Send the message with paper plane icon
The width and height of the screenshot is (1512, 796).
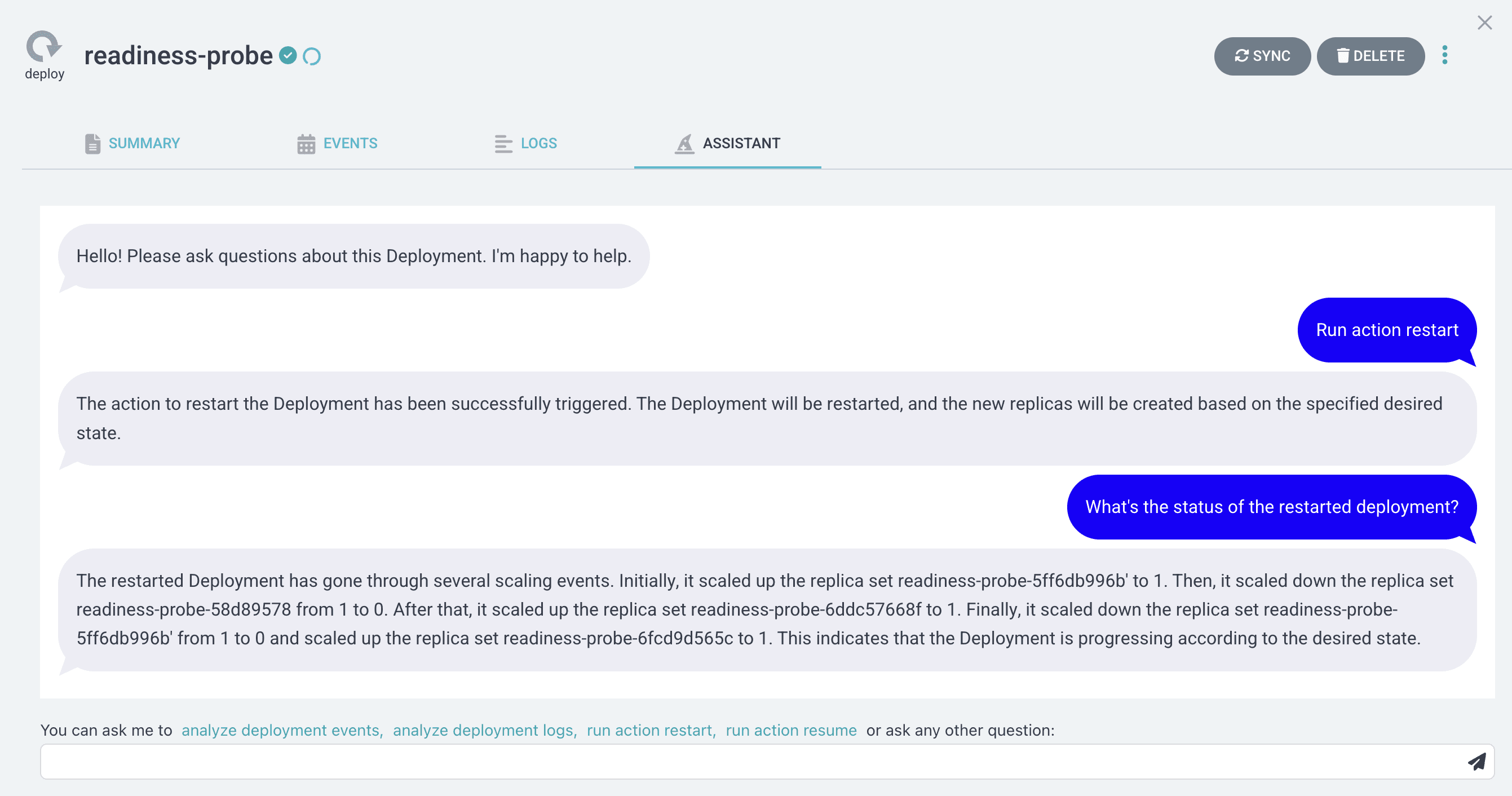tap(1477, 762)
